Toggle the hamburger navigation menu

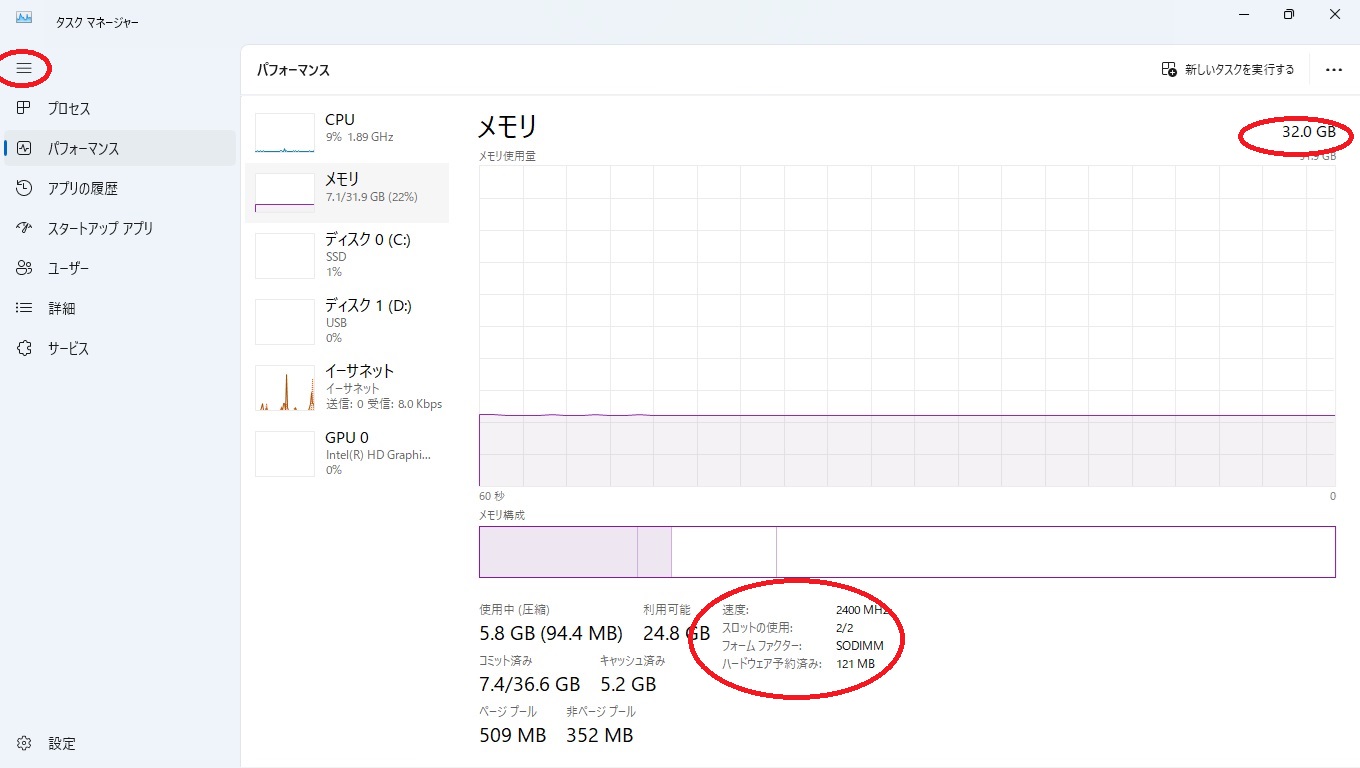24,68
